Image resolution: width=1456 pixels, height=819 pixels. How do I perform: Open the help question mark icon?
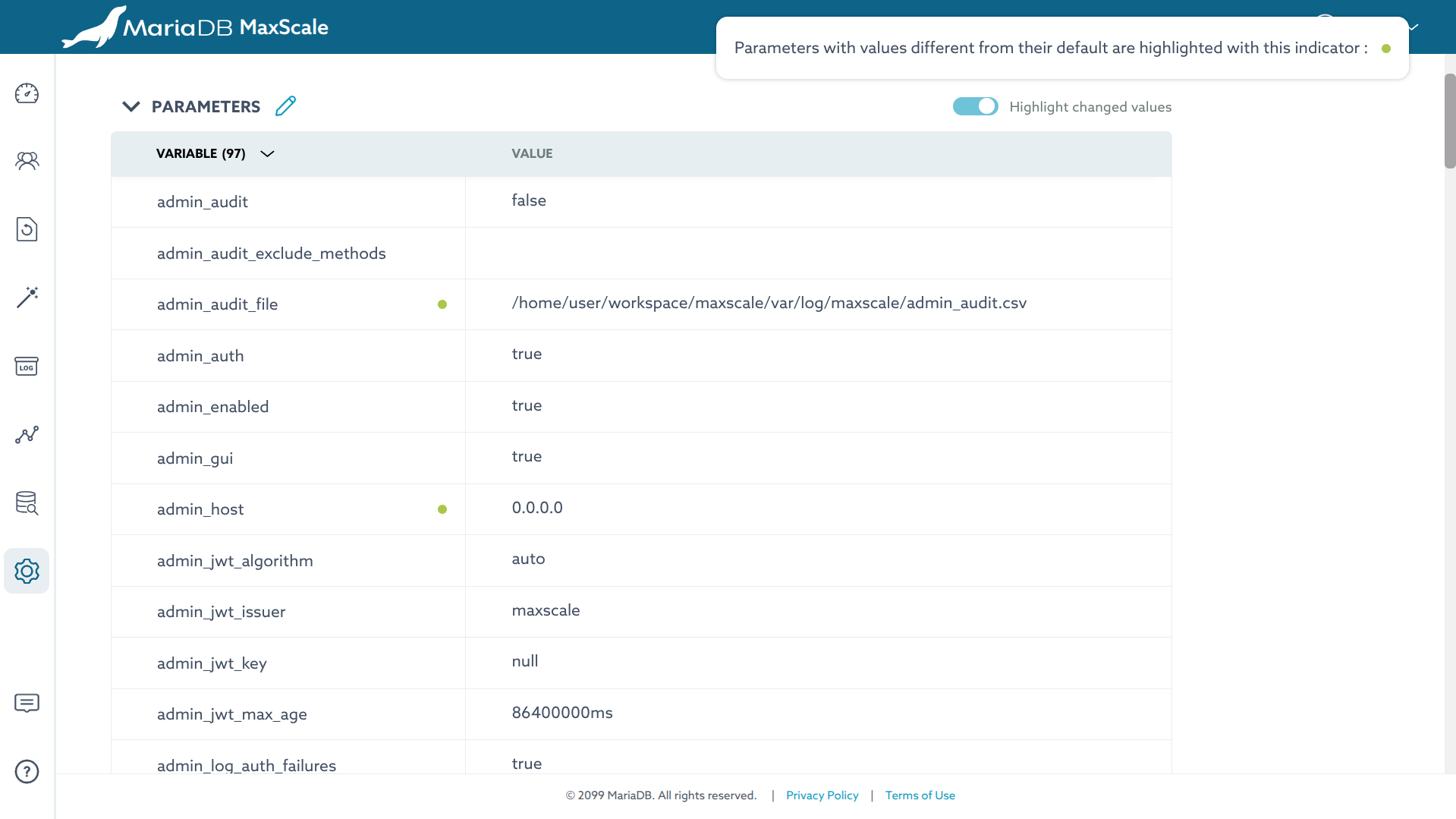tap(27, 771)
